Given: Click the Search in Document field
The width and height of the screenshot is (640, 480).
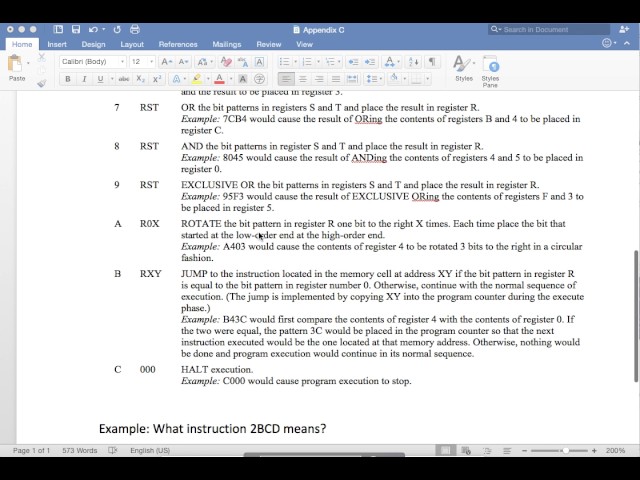Looking at the screenshot, I should click(x=549, y=29).
